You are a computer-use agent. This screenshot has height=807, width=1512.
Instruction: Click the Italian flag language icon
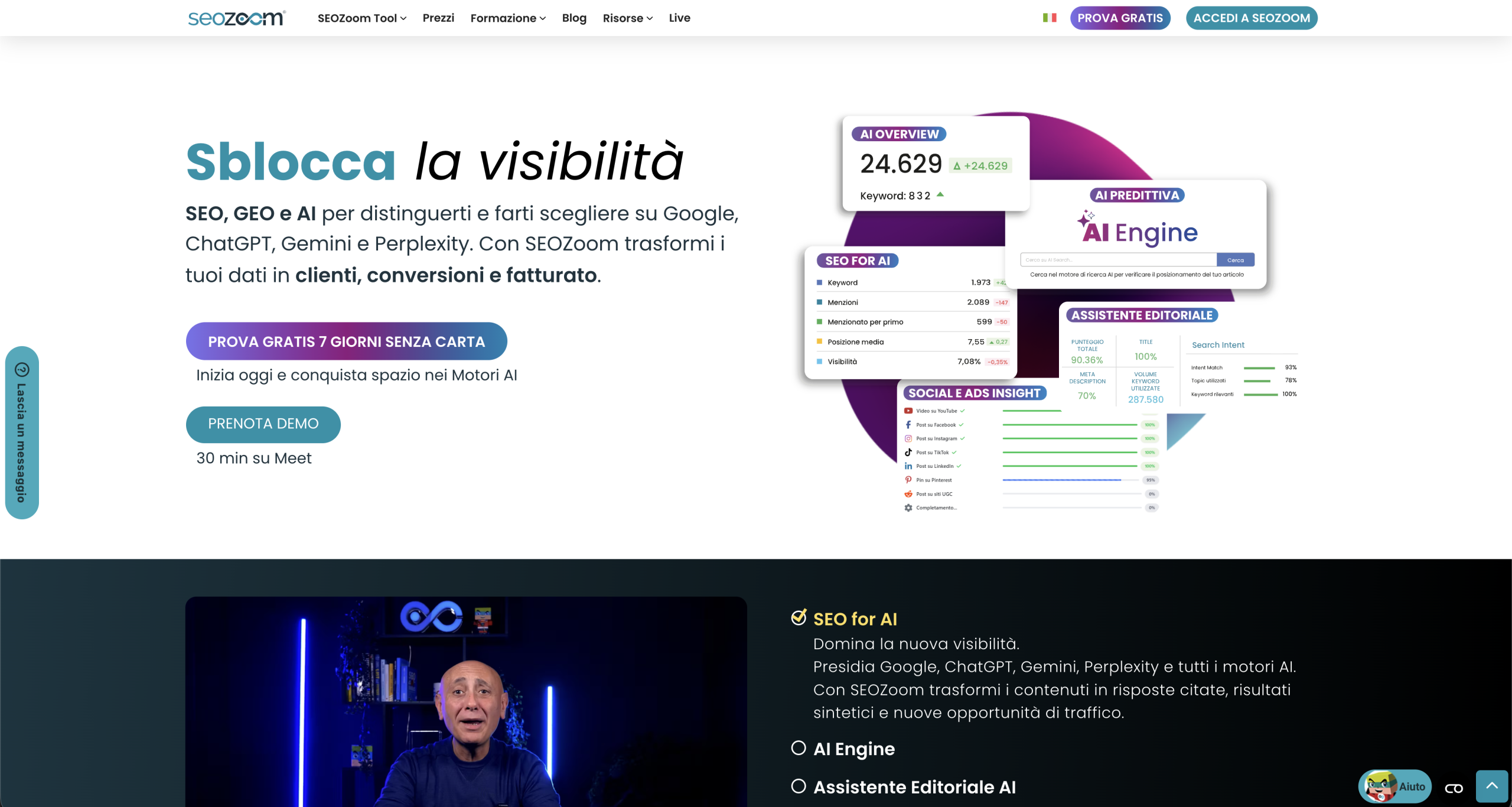(1049, 18)
